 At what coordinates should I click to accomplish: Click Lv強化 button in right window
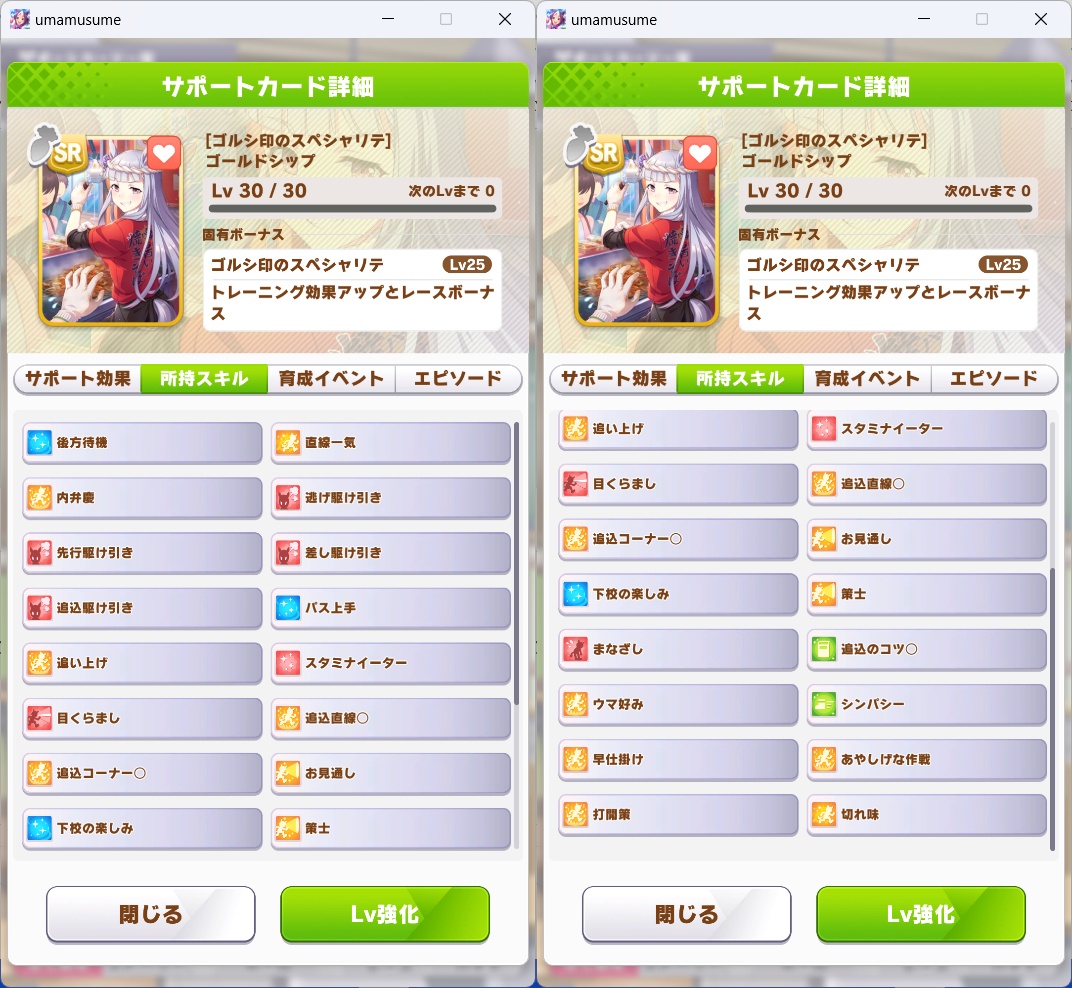[921, 914]
